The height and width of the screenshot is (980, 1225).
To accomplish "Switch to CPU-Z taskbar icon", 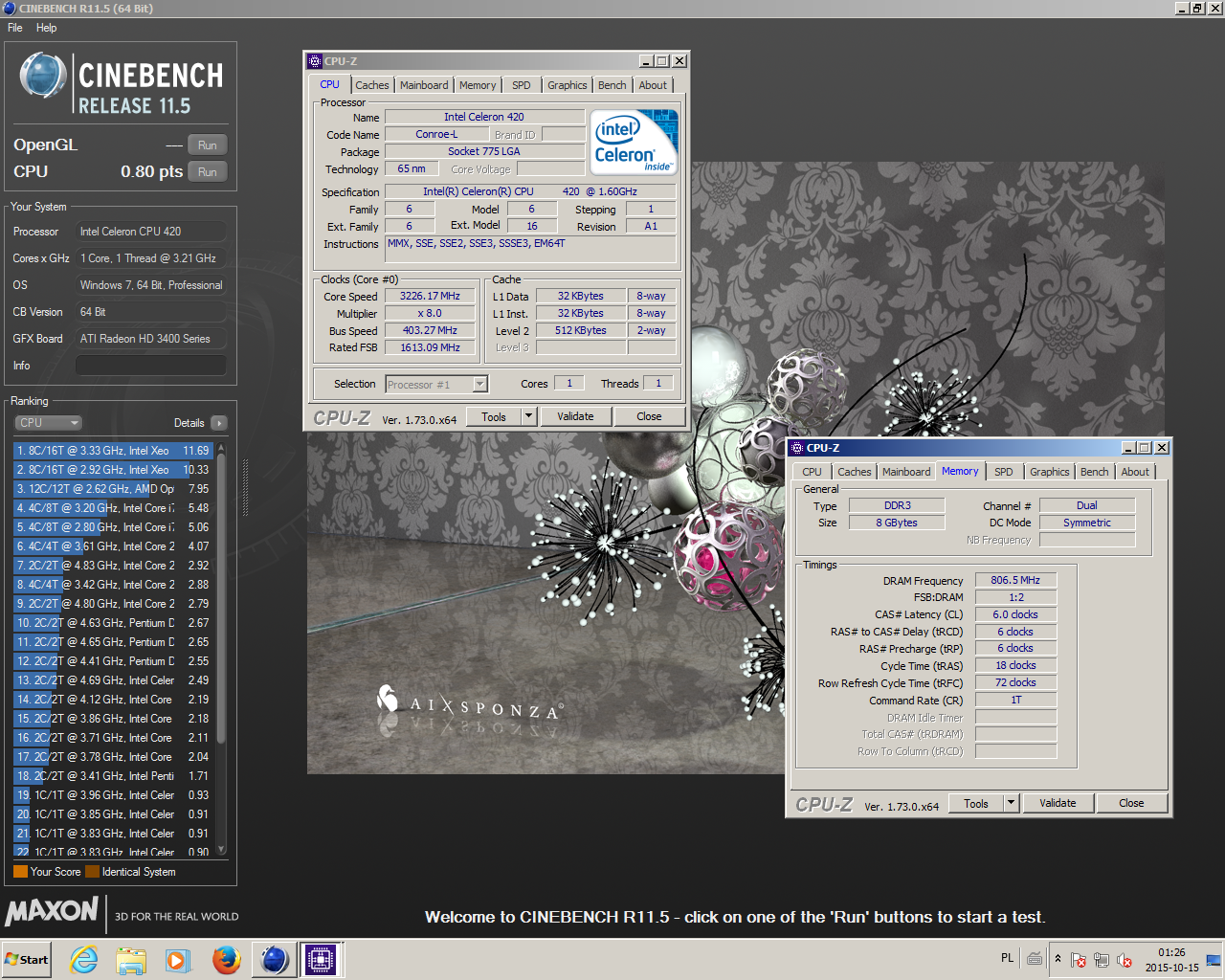I will (321, 959).
